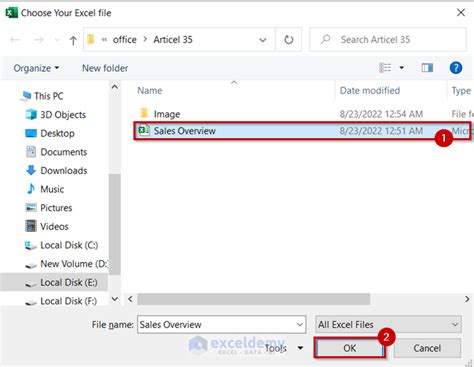Click the Forward navigation arrow

(x=39, y=40)
